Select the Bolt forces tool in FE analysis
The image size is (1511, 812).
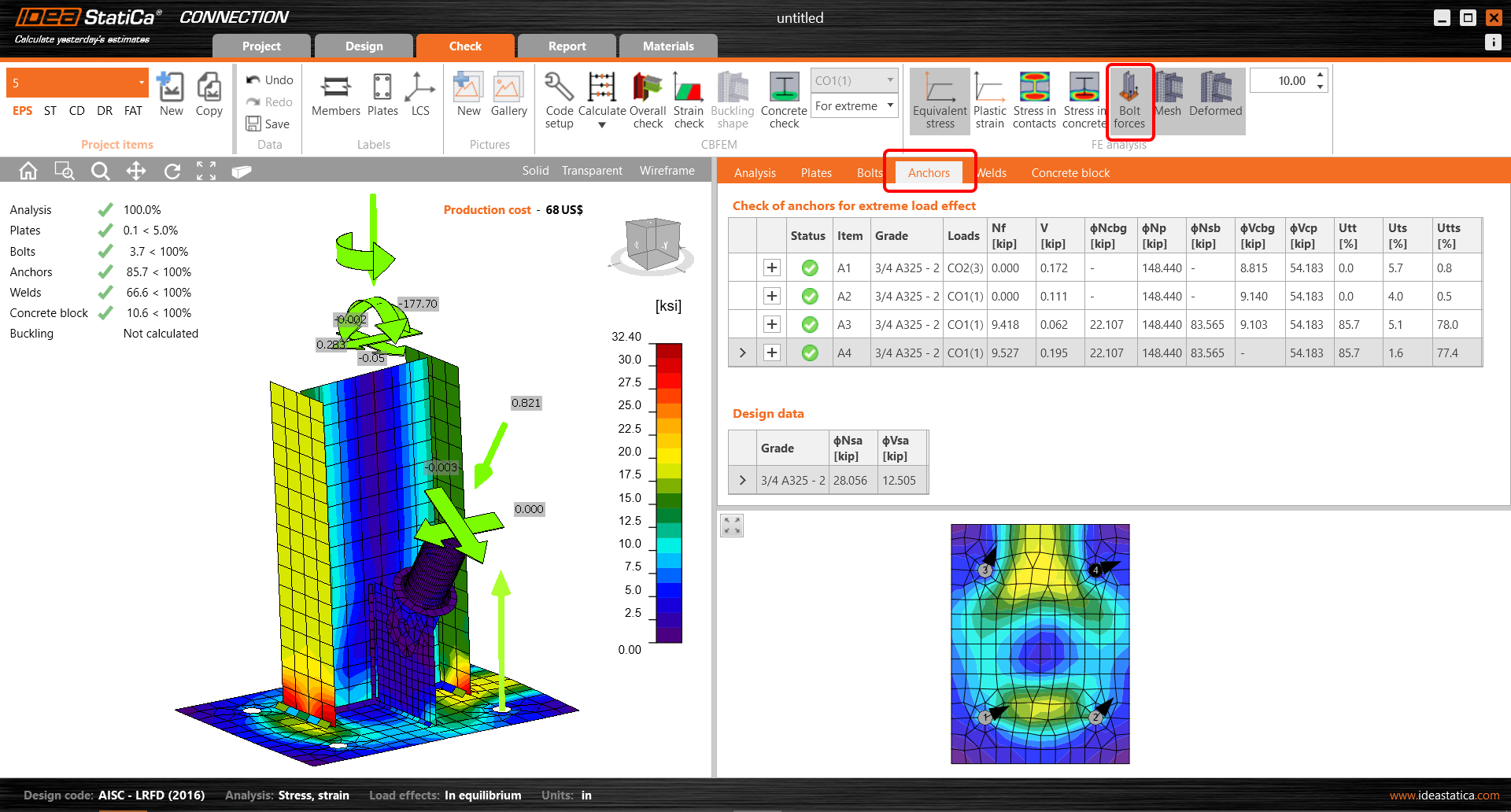click(1130, 101)
